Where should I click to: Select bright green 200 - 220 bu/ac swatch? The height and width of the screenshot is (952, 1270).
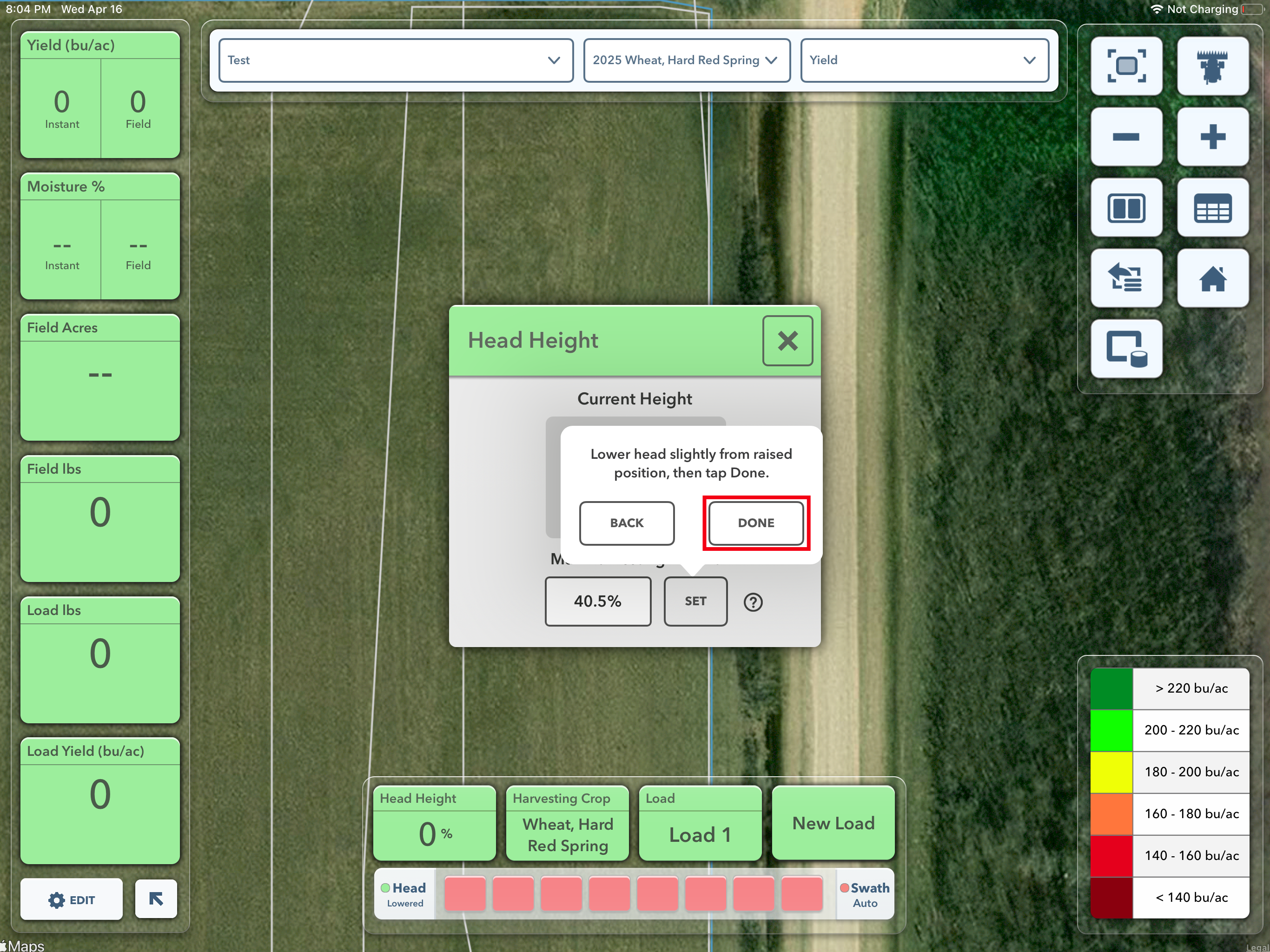1111,730
